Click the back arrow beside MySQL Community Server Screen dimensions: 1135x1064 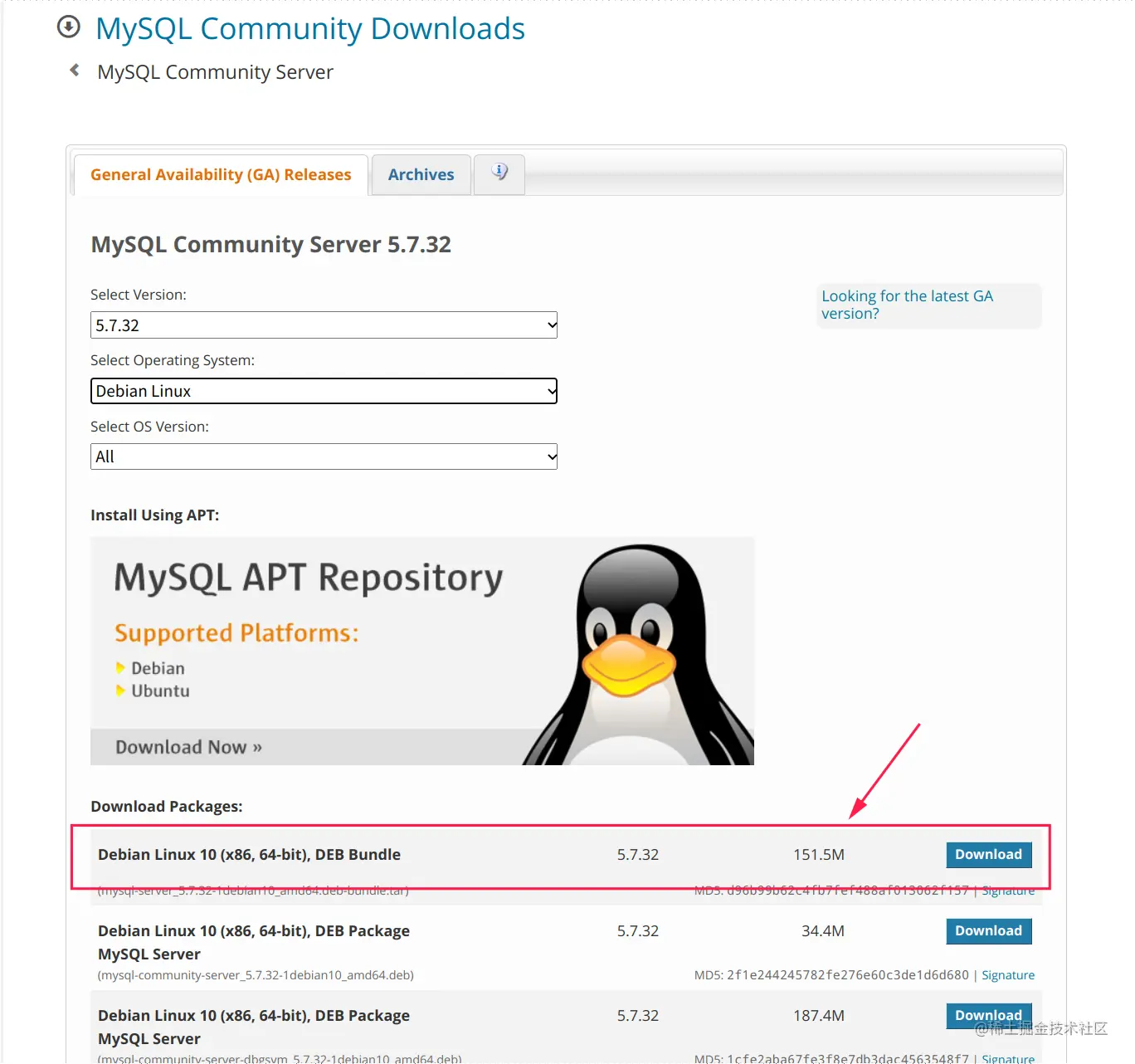pyautogui.click(x=75, y=71)
